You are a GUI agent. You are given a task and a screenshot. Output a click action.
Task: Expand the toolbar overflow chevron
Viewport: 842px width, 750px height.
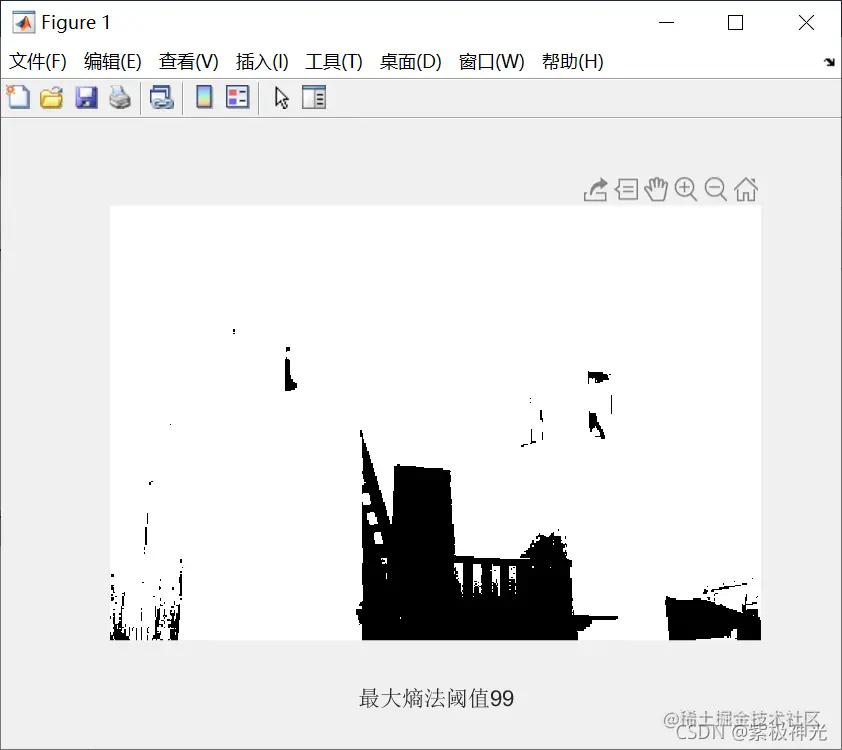point(830,61)
